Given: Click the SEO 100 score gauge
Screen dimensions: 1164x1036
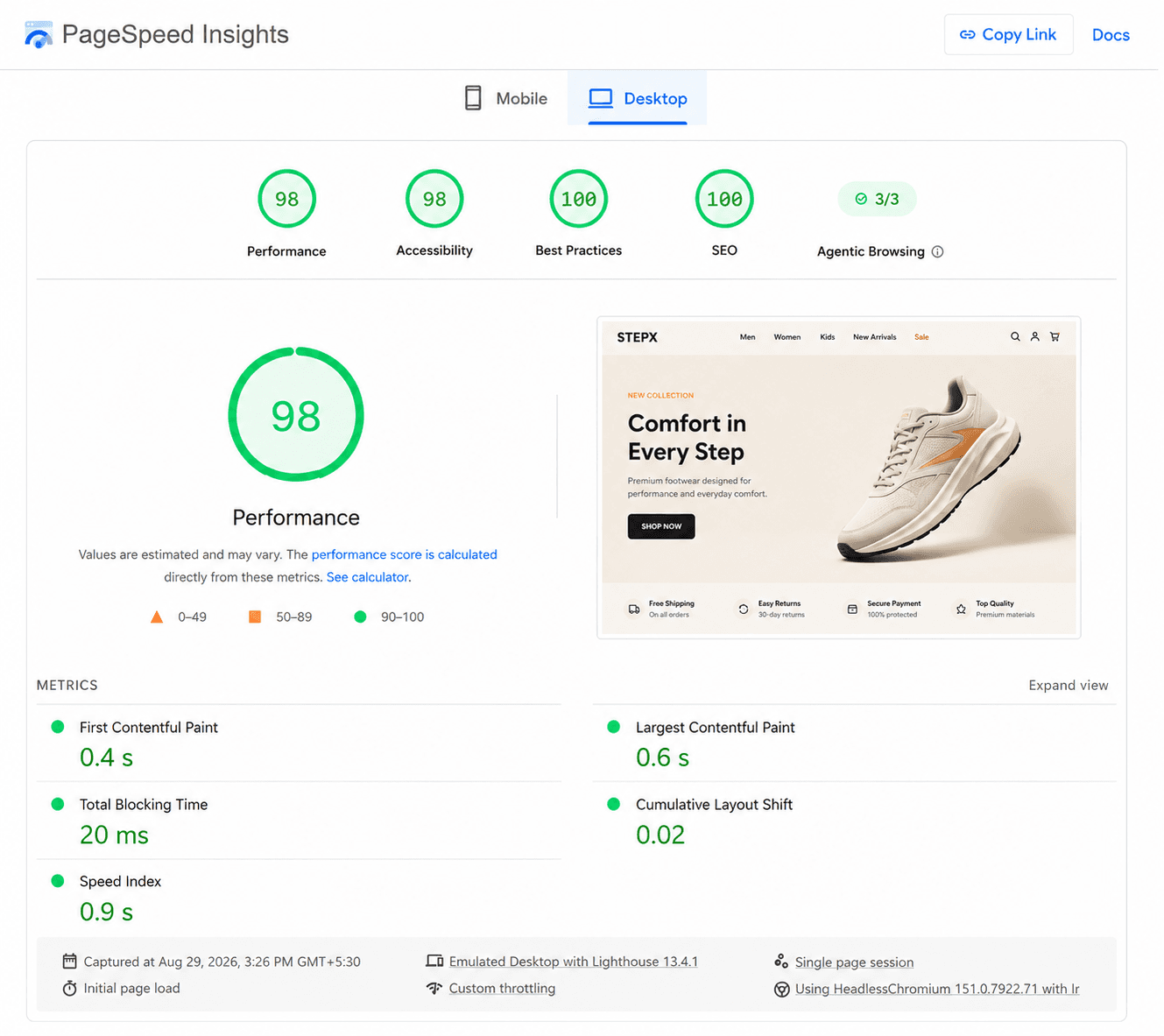Looking at the screenshot, I should [x=724, y=199].
